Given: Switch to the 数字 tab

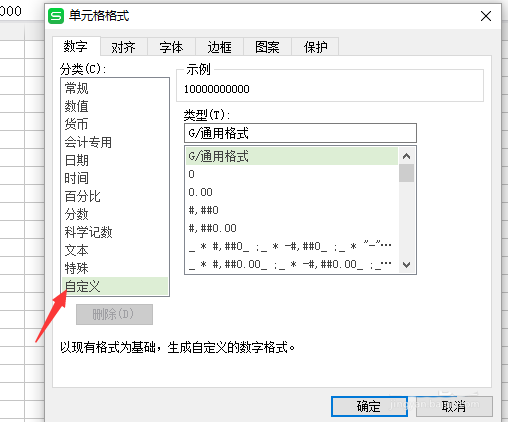Looking at the screenshot, I should point(76,46).
